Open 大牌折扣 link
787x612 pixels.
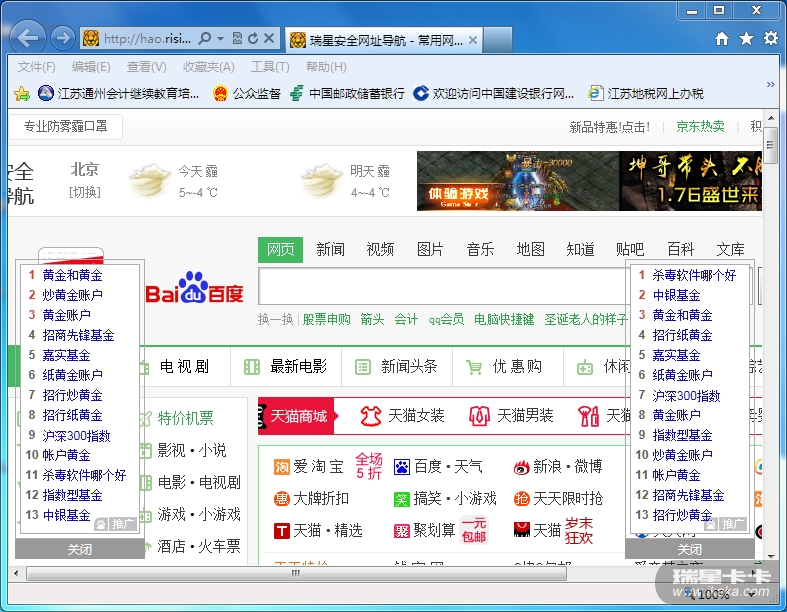tap(311, 499)
